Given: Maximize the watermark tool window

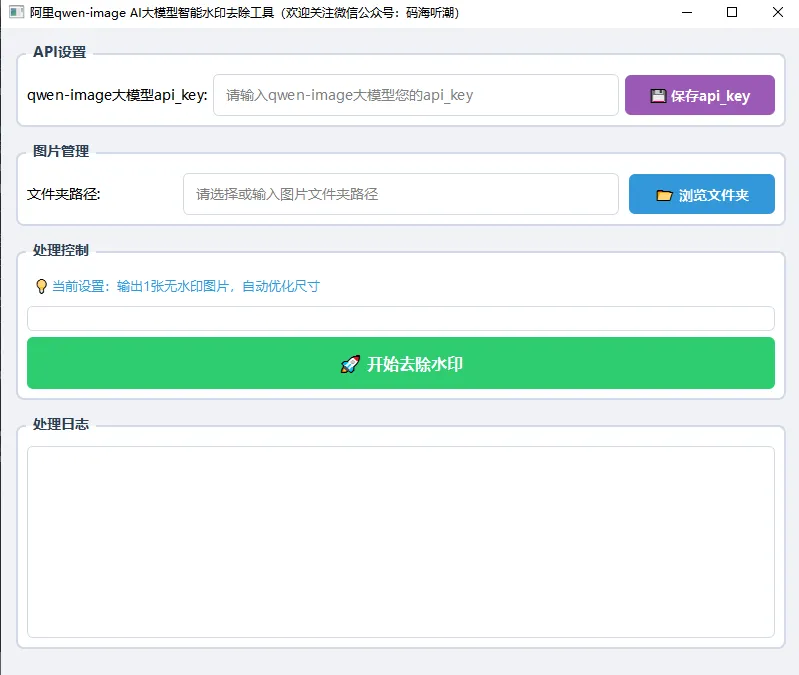Looking at the screenshot, I should pos(732,12).
